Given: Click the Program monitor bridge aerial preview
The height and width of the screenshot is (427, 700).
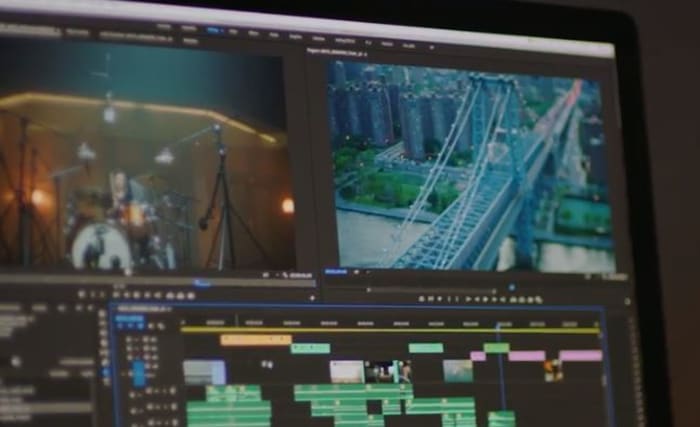Looking at the screenshot, I should pos(473,166).
